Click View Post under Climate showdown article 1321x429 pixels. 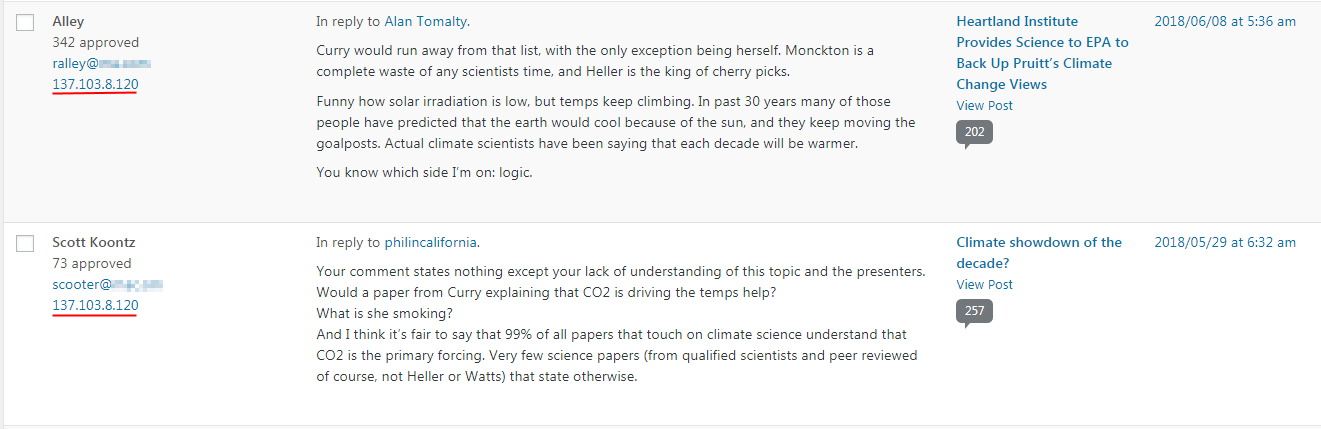[x=984, y=284]
